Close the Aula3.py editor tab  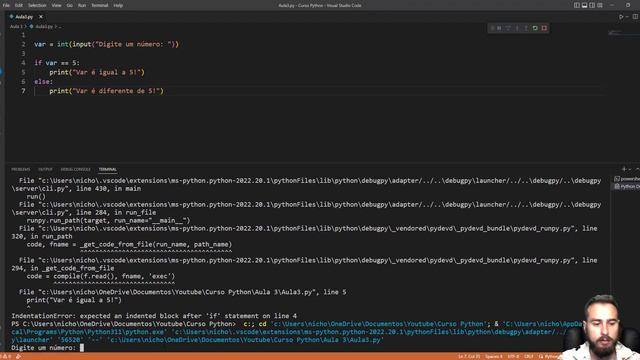pos(41,17)
